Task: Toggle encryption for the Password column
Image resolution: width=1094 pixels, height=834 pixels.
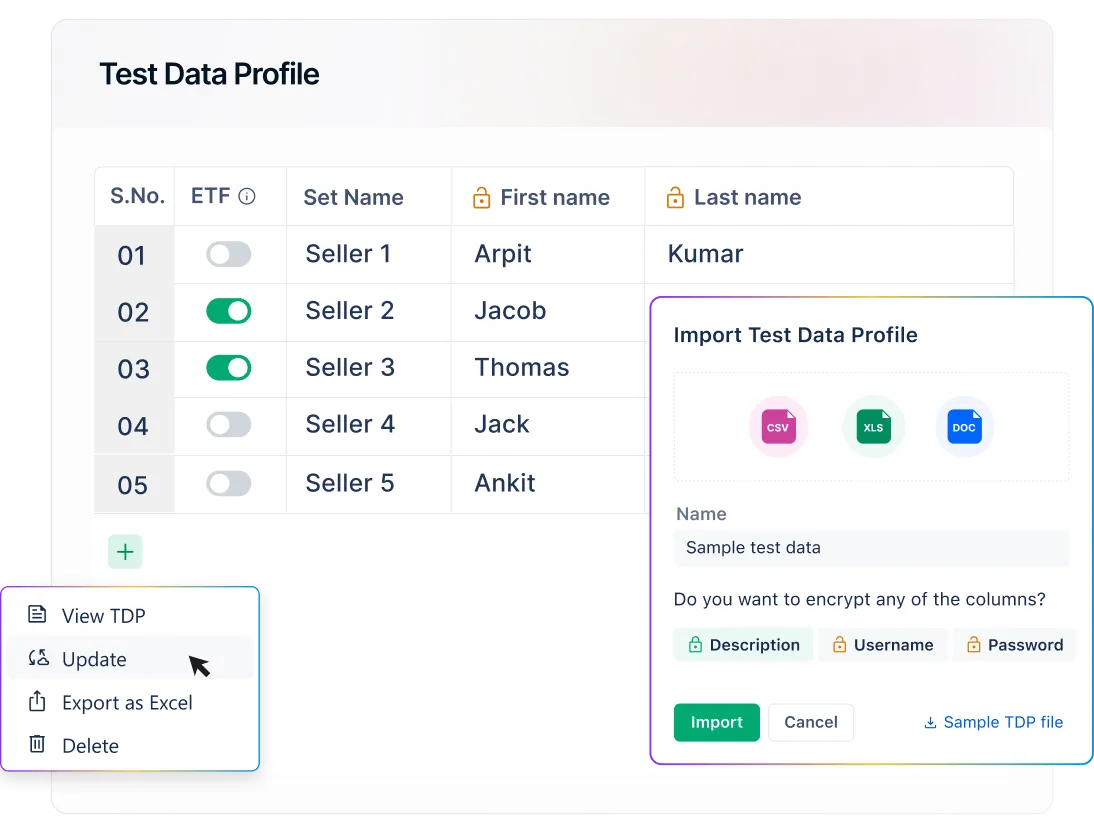Action: [x=1014, y=645]
